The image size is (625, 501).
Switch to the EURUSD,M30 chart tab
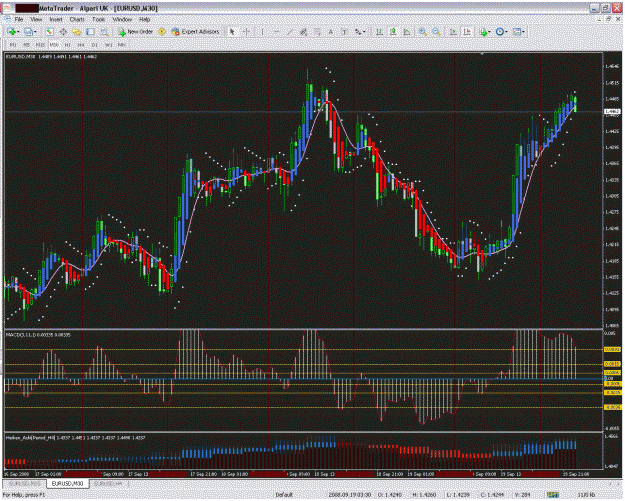click(x=67, y=483)
